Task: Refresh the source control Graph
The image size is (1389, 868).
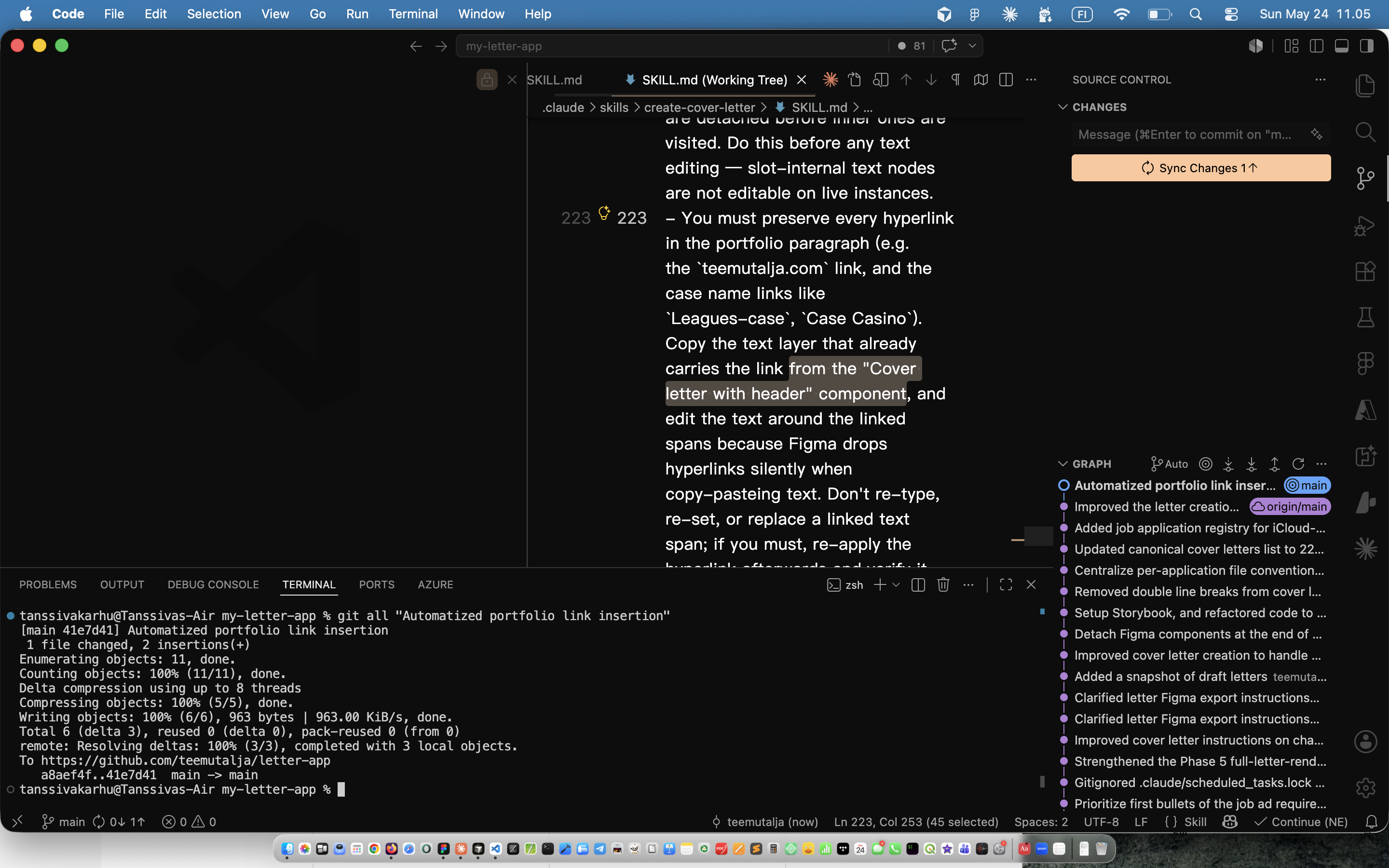Action: 1298,464
